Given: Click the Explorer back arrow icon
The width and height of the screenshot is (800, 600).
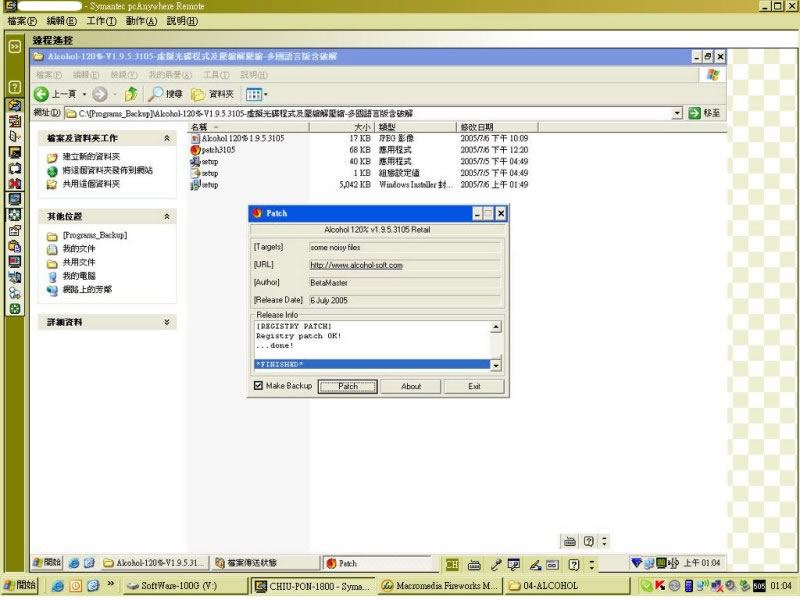Looking at the screenshot, I should click(41, 94).
